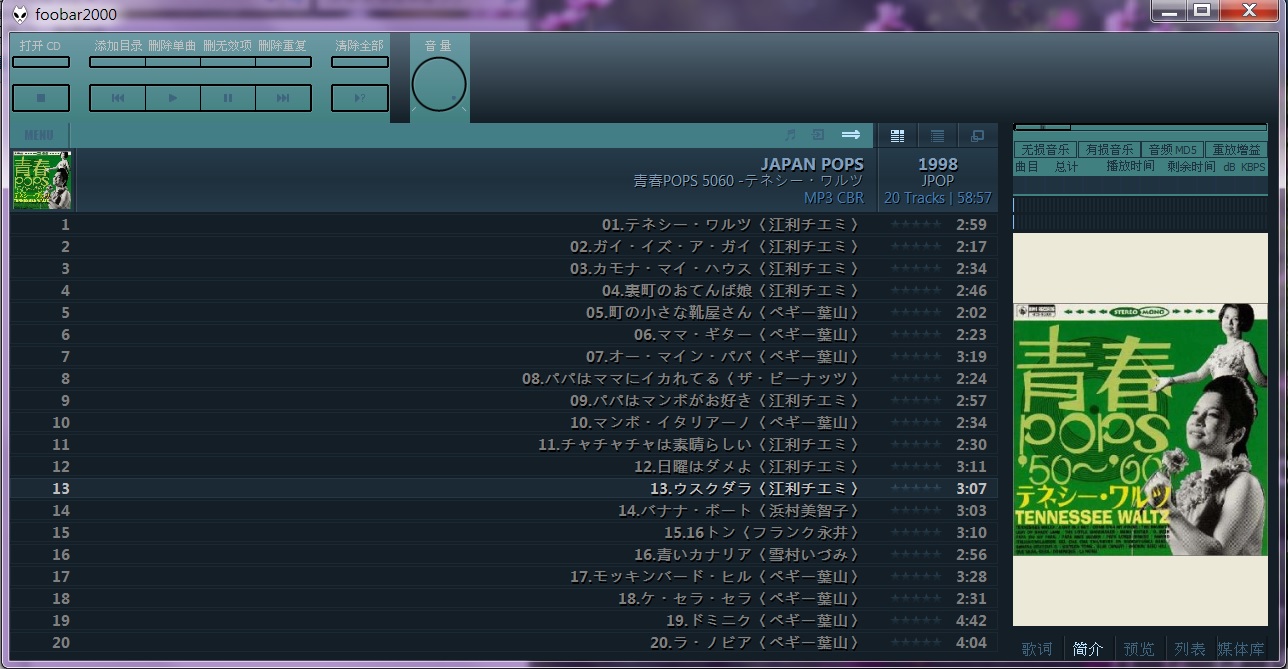Select track 13.ウスクダラ

(504, 489)
